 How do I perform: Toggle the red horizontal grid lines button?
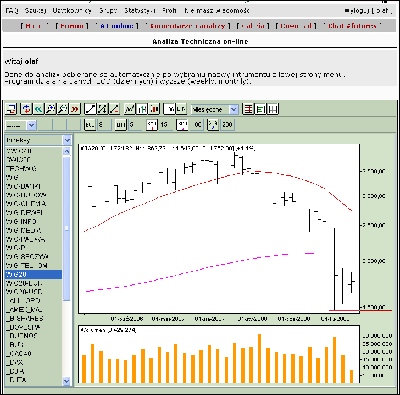coord(248,109)
